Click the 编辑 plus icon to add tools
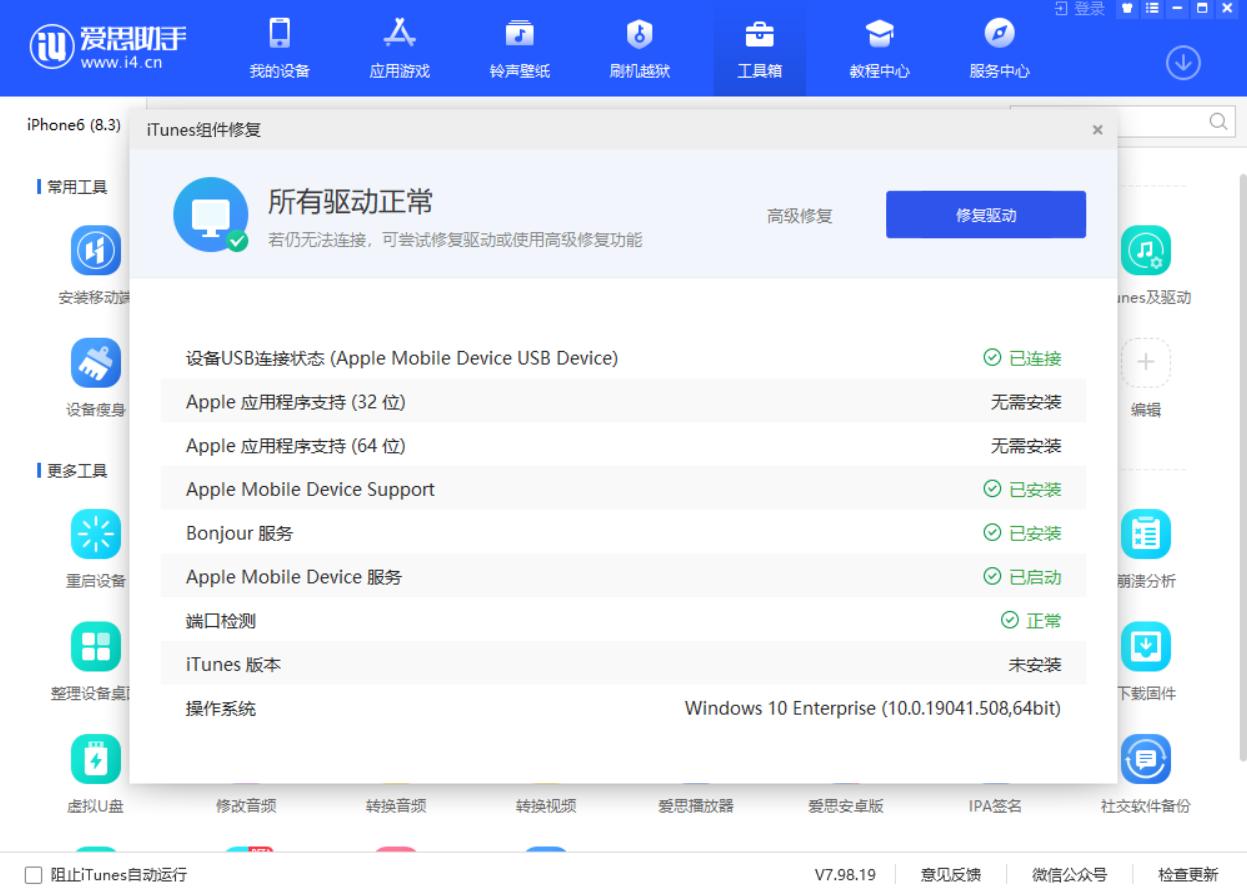 (x=1145, y=365)
